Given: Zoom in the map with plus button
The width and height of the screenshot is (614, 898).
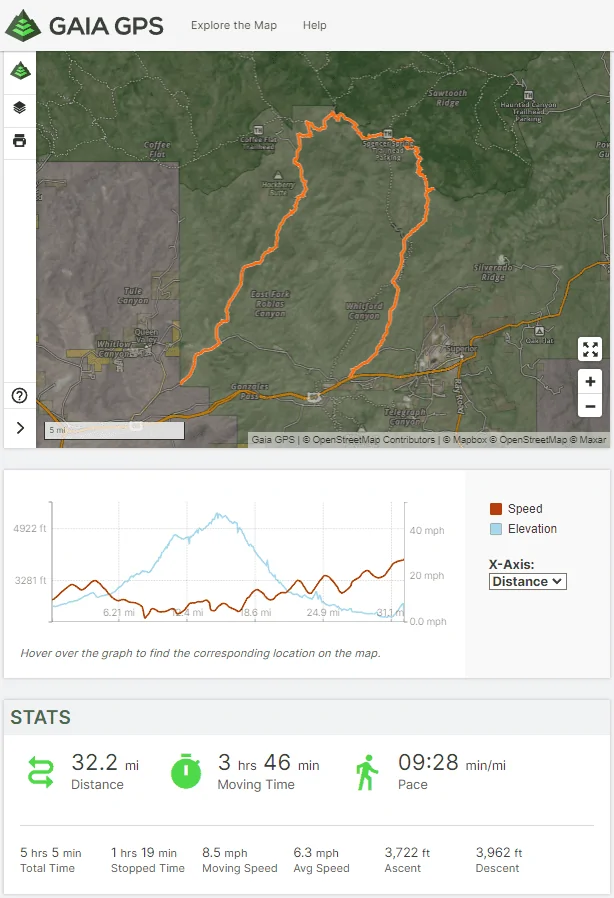Looking at the screenshot, I should [x=590, y=381].
